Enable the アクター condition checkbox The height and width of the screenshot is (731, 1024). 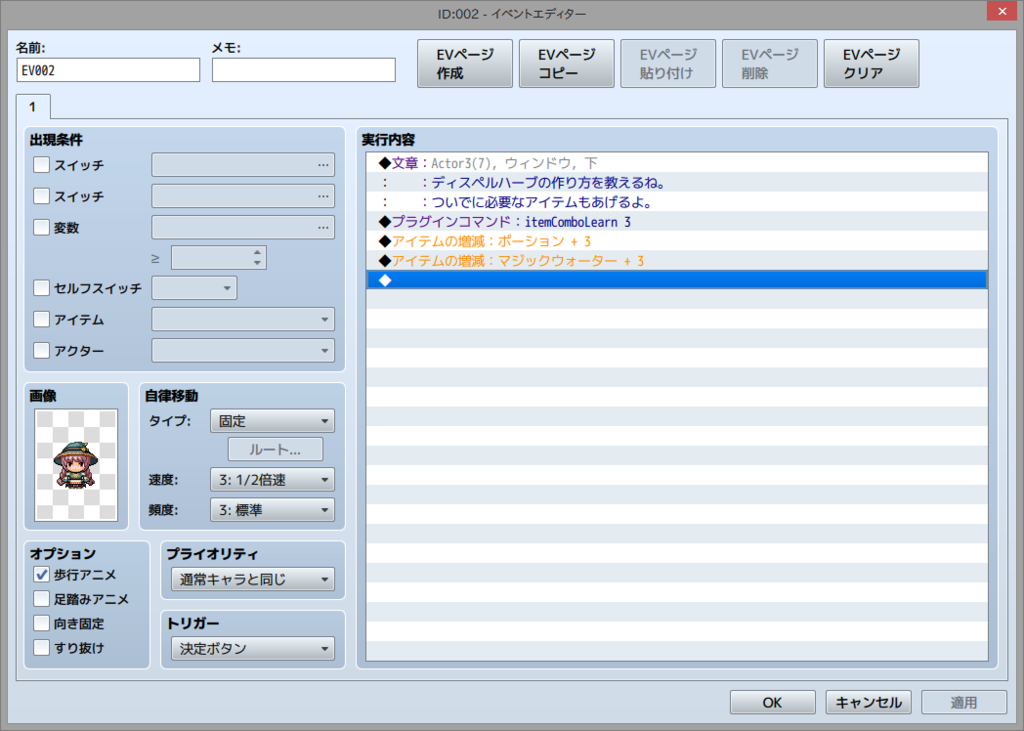[41, 351]
